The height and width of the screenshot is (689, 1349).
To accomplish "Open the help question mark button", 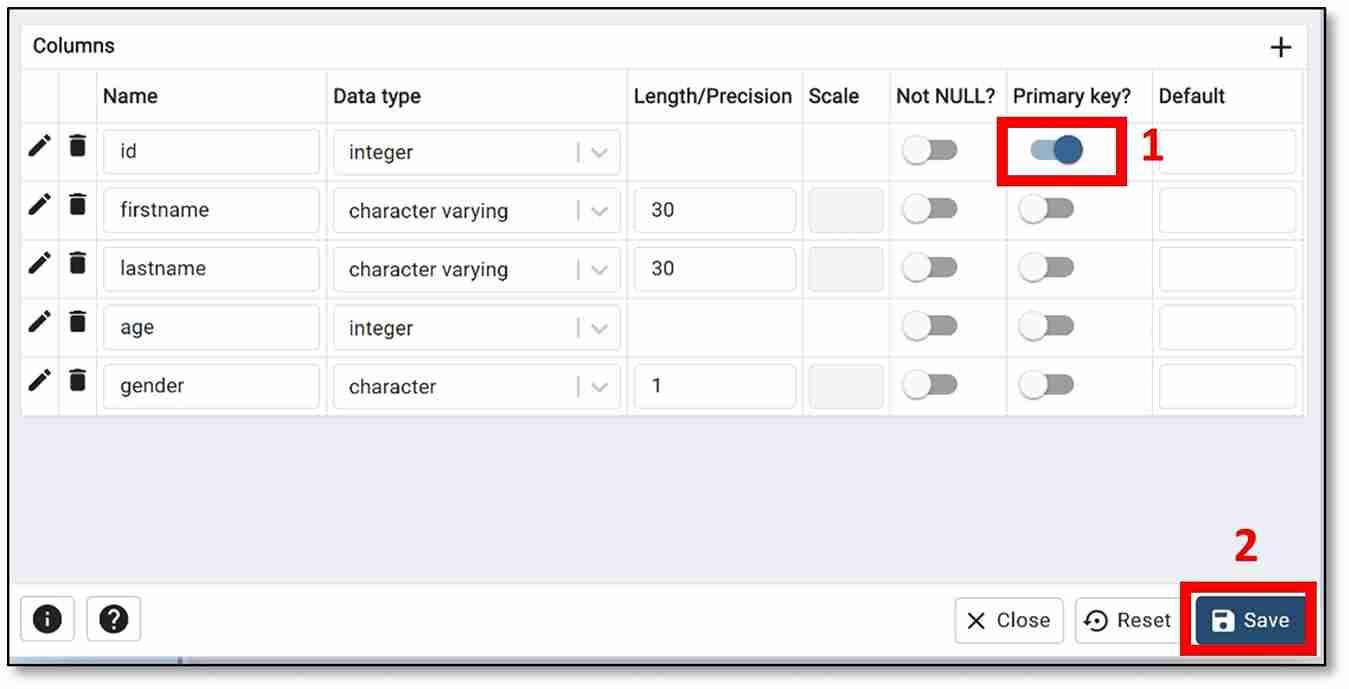I will point(113,620).
